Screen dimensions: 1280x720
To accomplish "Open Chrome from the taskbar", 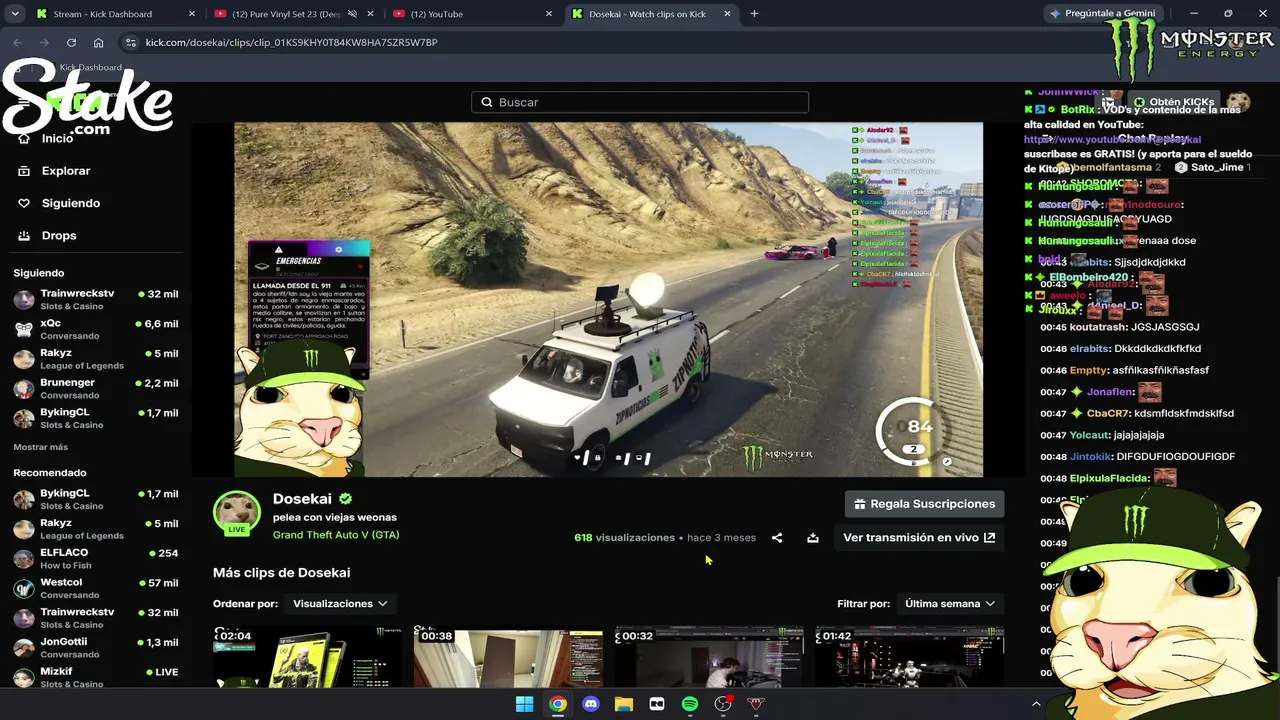I will [558, 704].
